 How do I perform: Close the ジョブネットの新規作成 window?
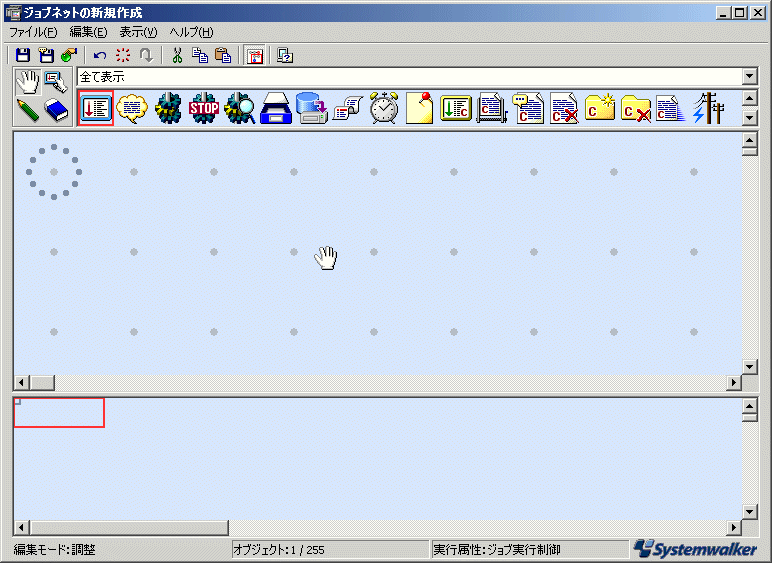coord(758,13)
